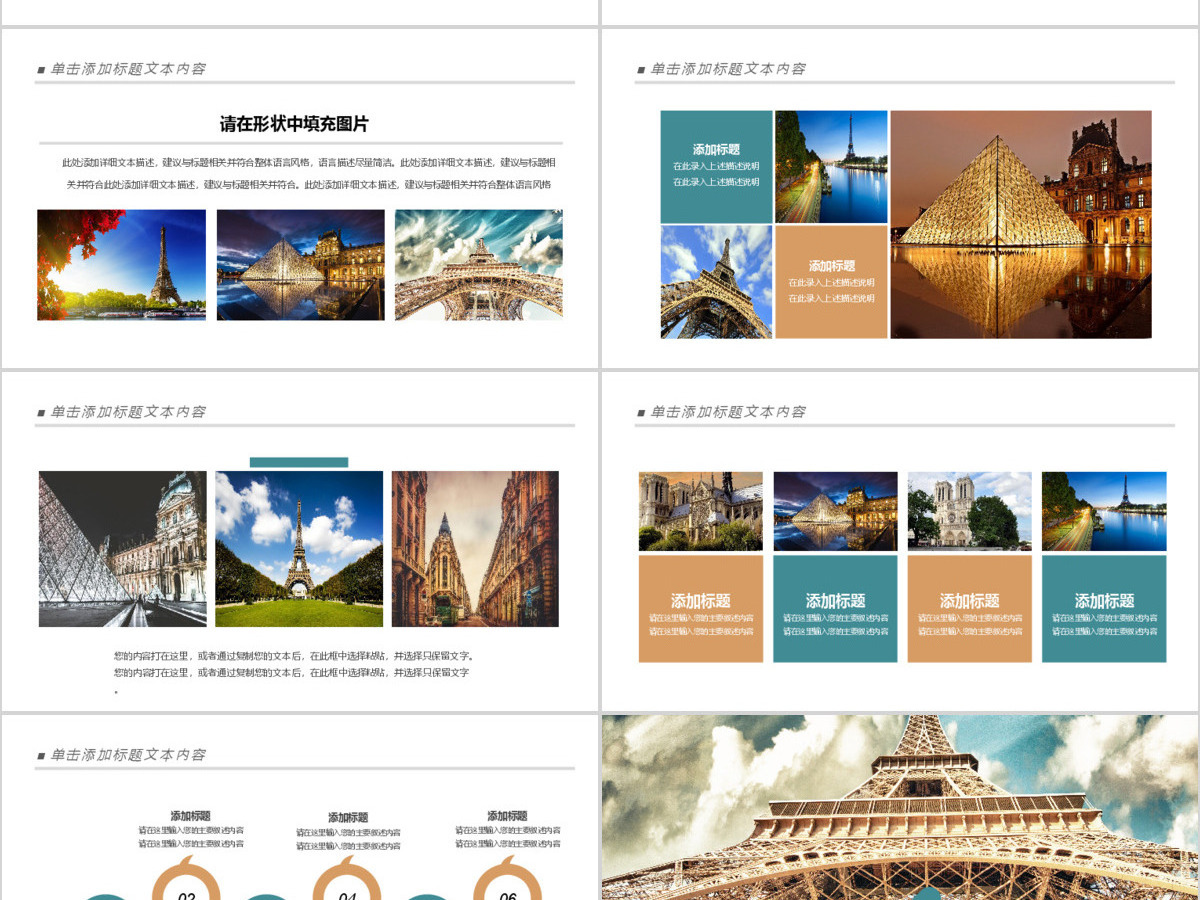Select the Louvre pyramid photo under the "请在形状中填充图片" heading

300,265
